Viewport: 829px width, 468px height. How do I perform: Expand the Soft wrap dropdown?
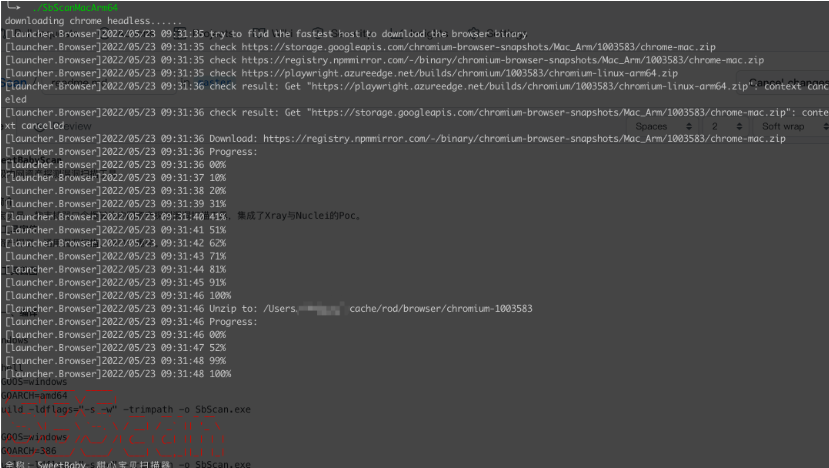click(x=790, y=127)
